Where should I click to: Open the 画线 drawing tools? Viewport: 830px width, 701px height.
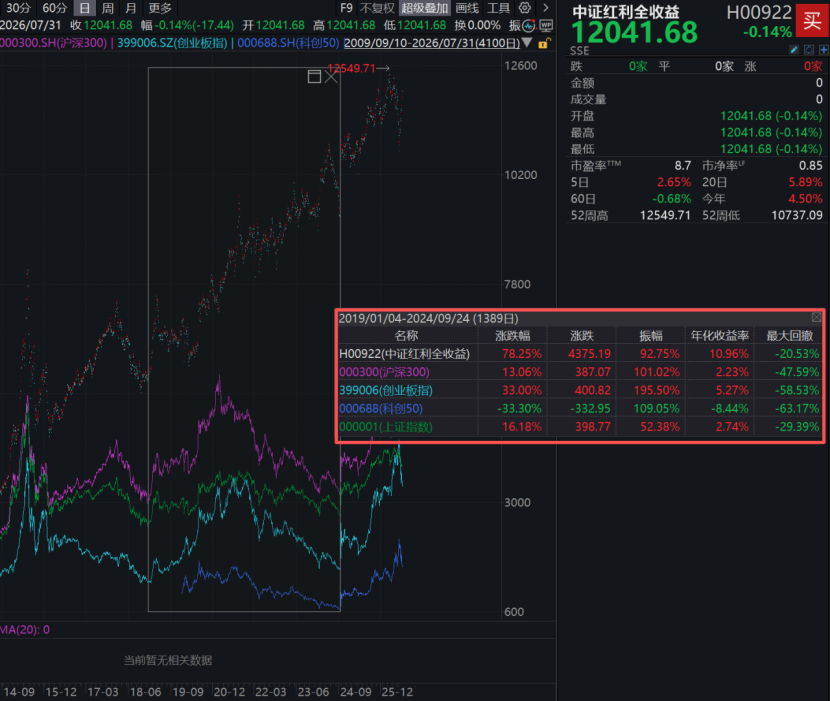pos(467,8)
